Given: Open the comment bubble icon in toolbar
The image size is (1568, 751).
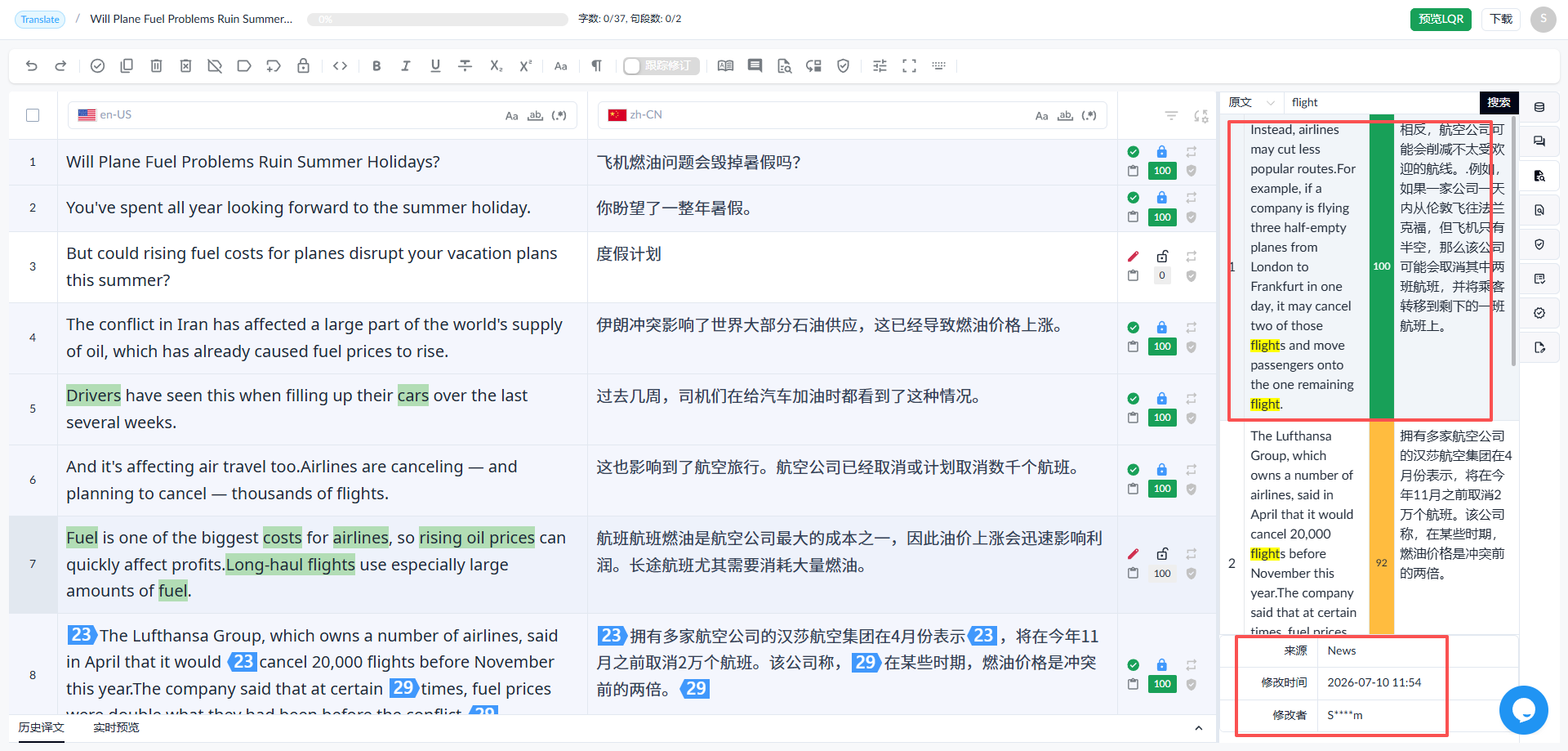Looking at the screenshot, I should tap(755, 66).
